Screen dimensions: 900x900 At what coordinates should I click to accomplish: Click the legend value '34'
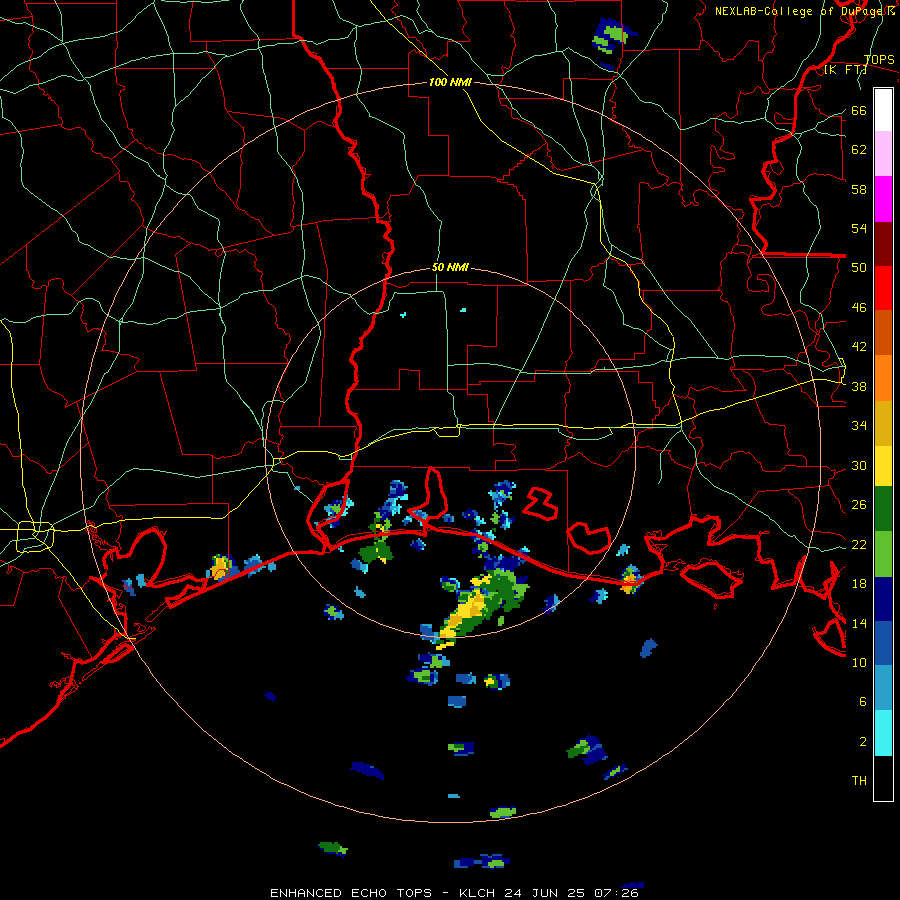859,425
